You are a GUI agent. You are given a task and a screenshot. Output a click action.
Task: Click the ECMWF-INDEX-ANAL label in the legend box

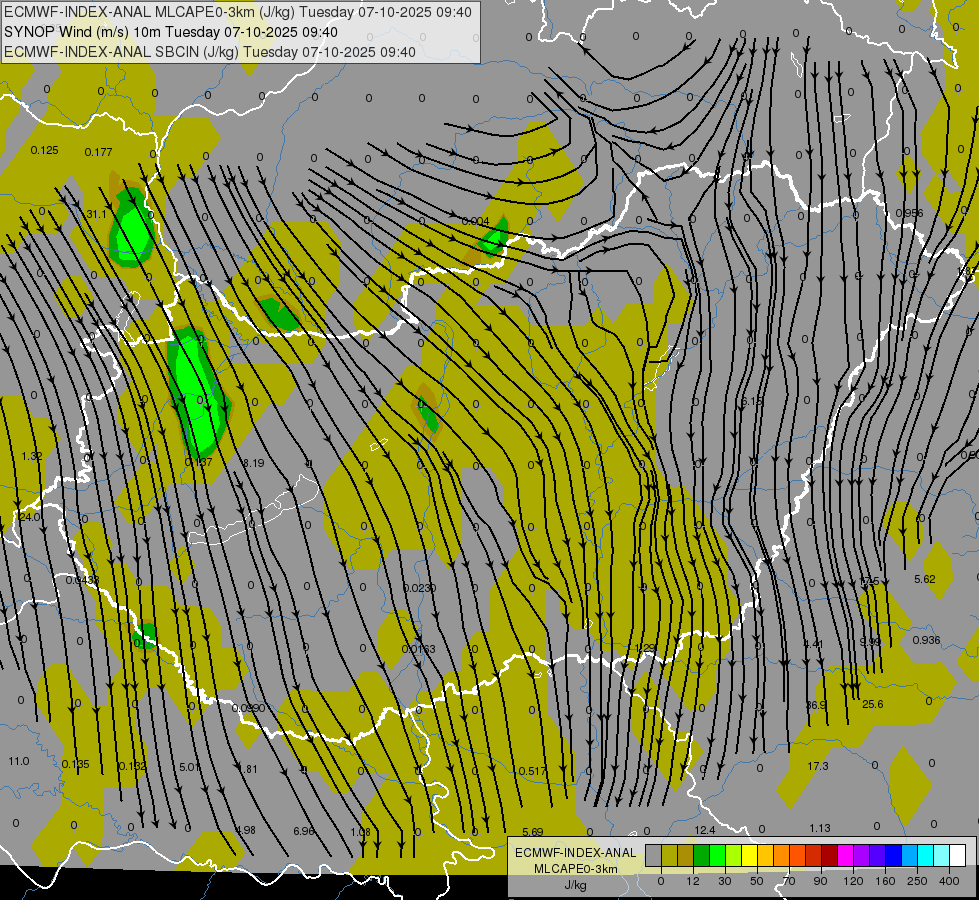pyautogui.click(x=576, y=853)
